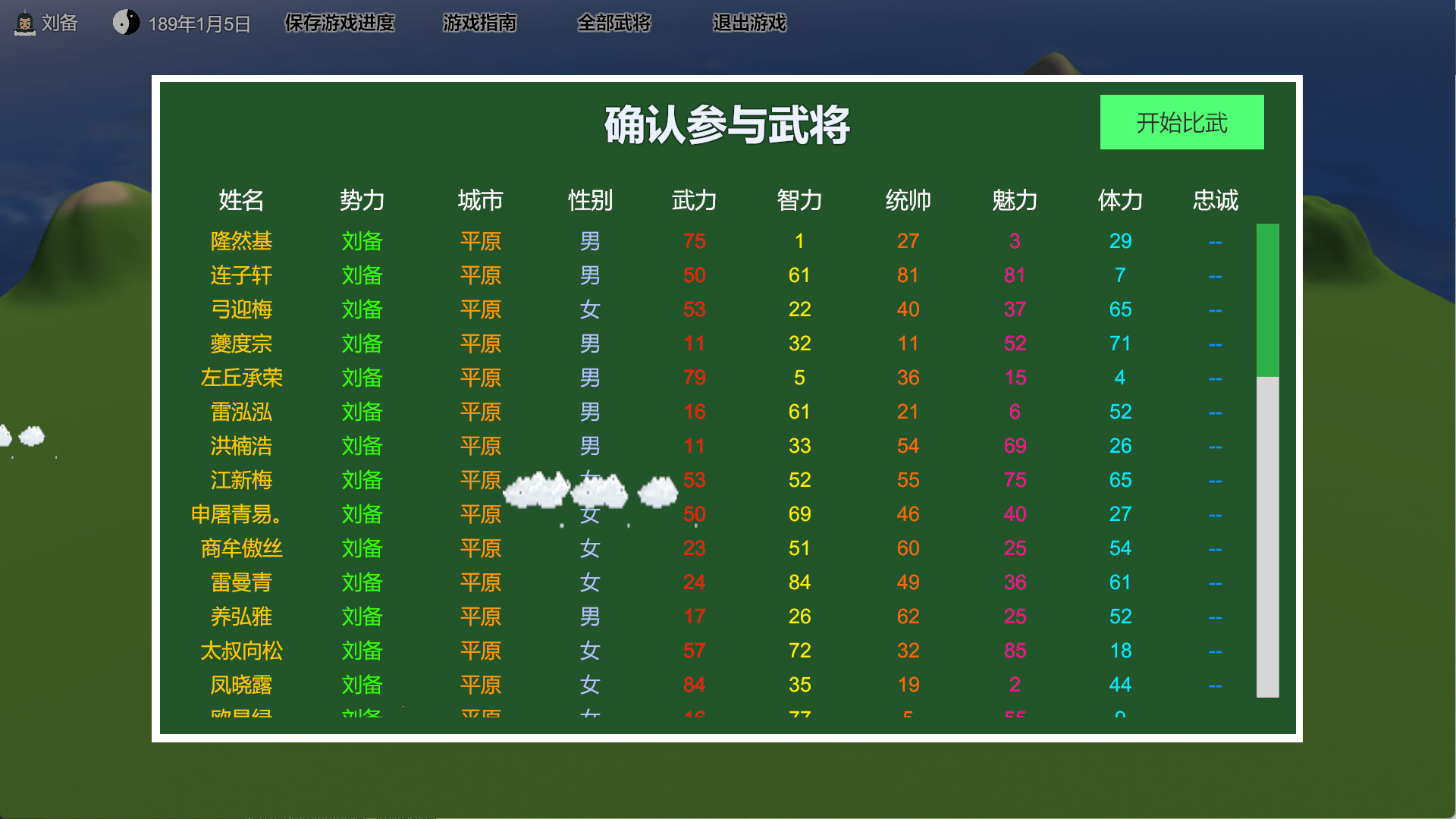
Task: Click the 忠诚 column header
Action: pos(1215,201)
